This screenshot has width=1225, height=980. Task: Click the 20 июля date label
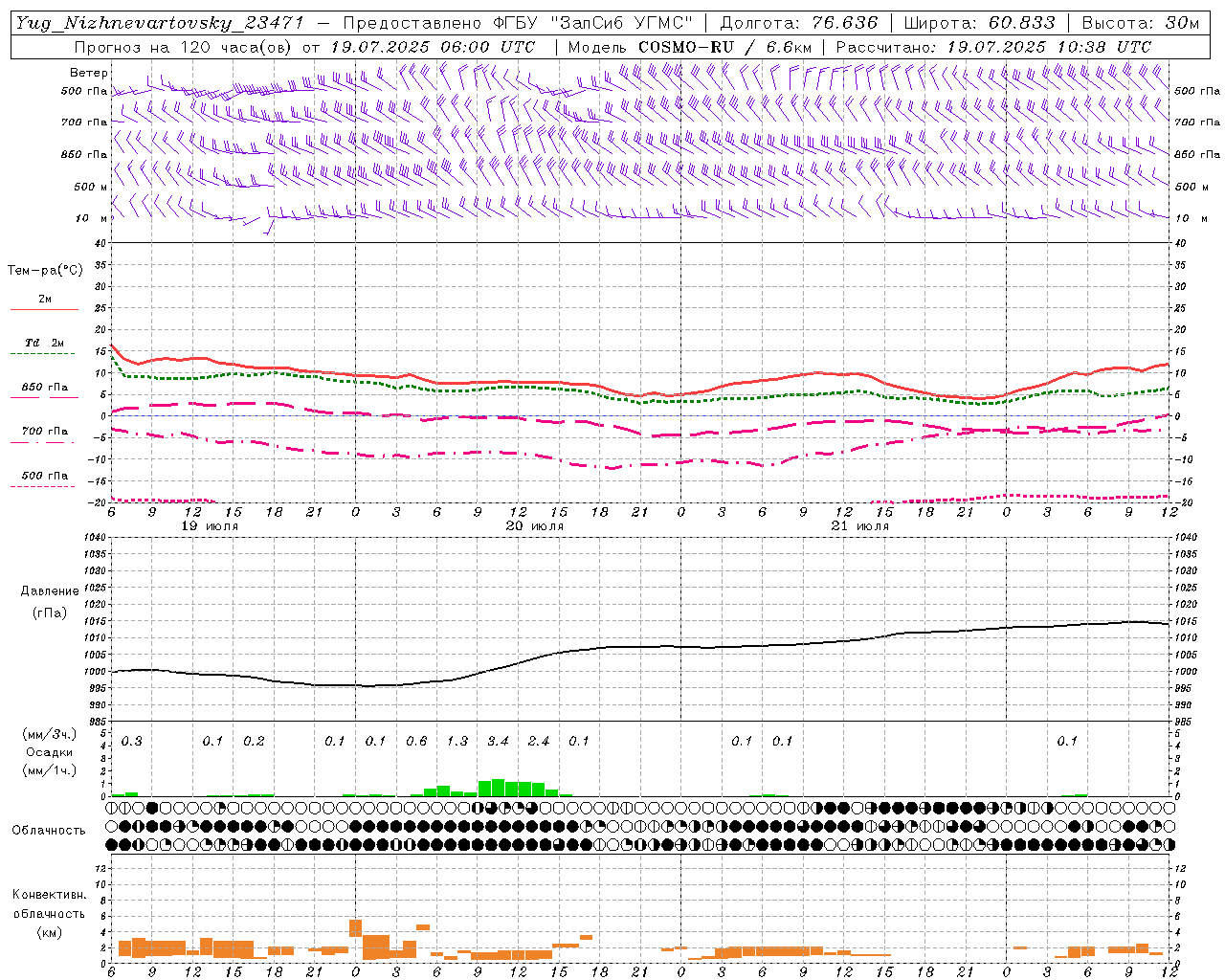[535, 526]
